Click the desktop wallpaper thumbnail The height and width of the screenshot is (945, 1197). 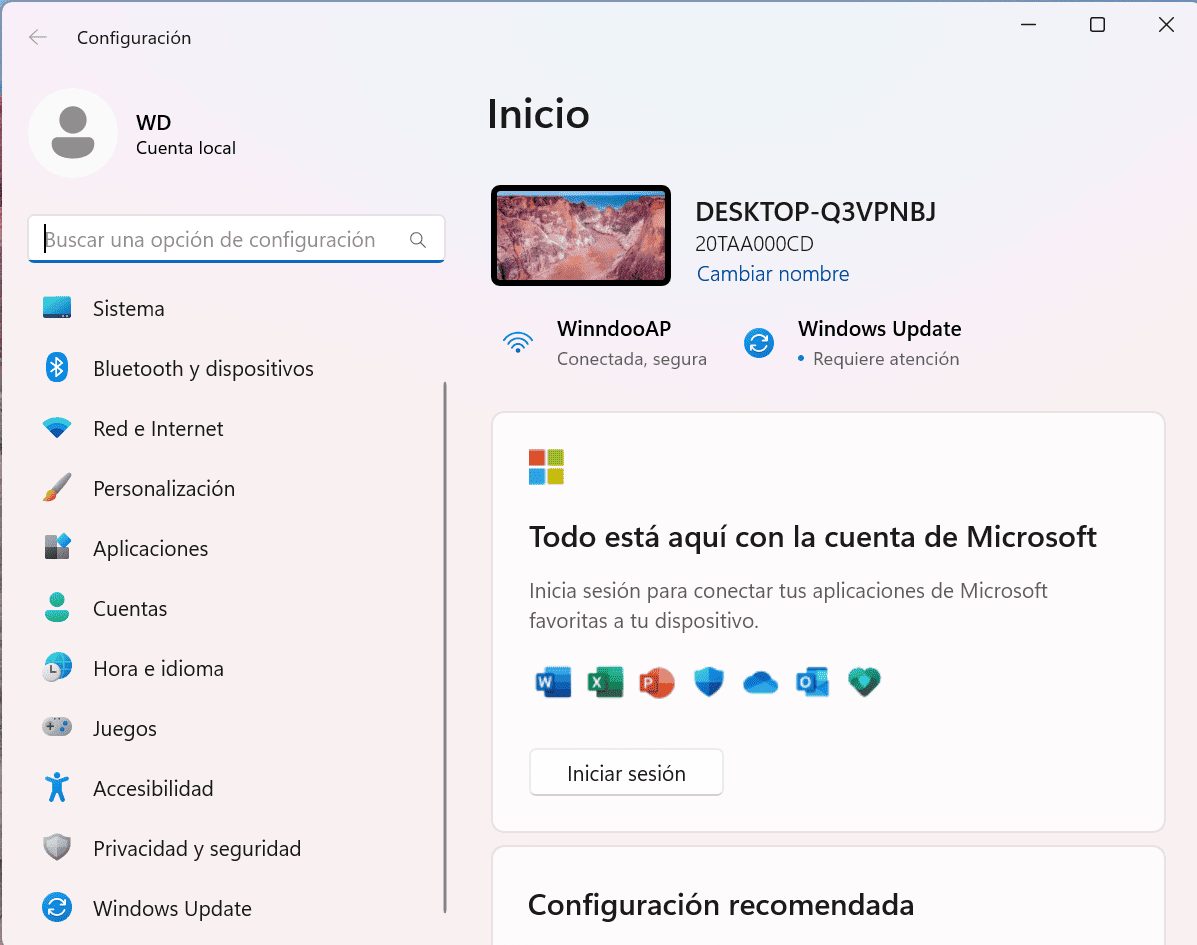[581, 235]
